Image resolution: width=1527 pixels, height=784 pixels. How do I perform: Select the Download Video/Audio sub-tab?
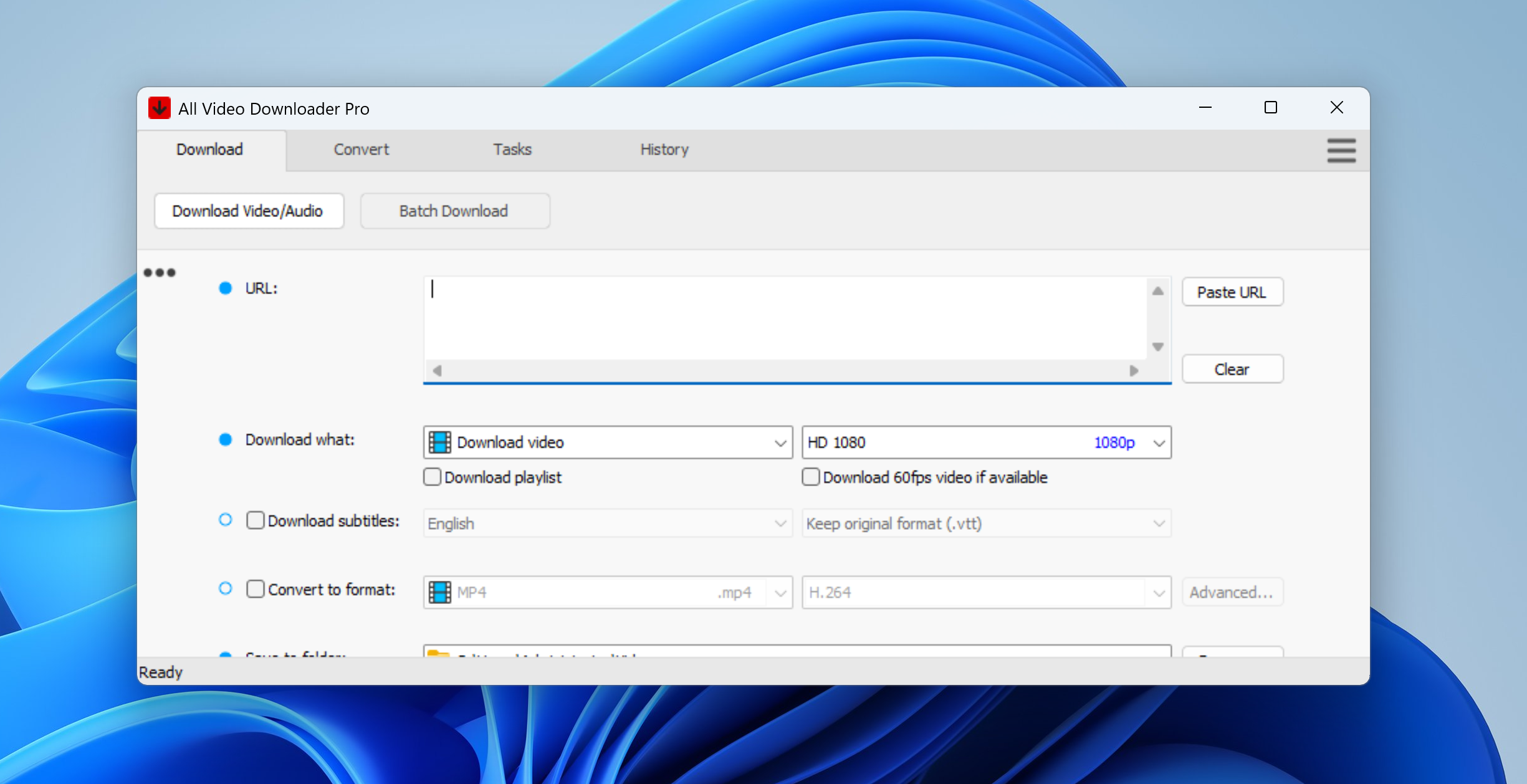click(249, 211)
